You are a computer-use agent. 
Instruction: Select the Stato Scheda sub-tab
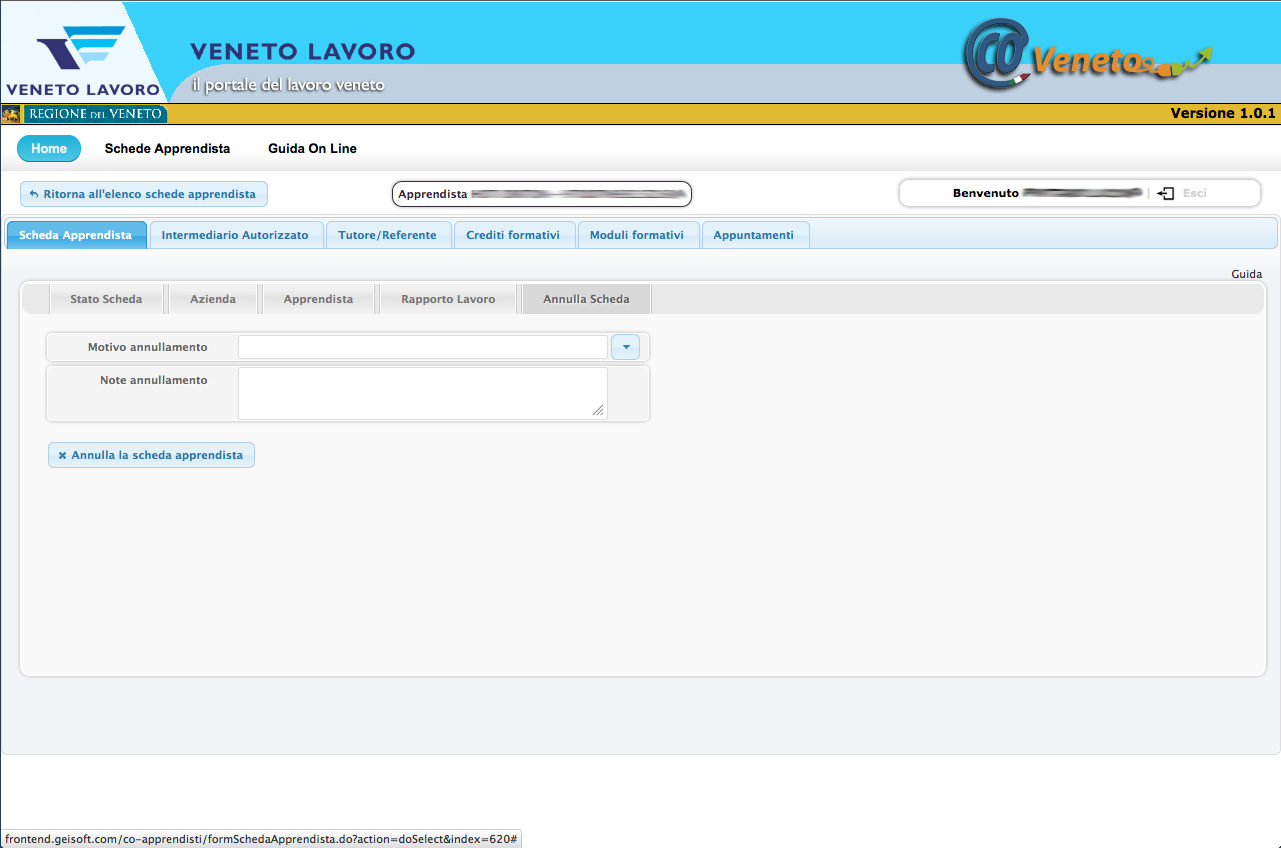tap(106, 299)
